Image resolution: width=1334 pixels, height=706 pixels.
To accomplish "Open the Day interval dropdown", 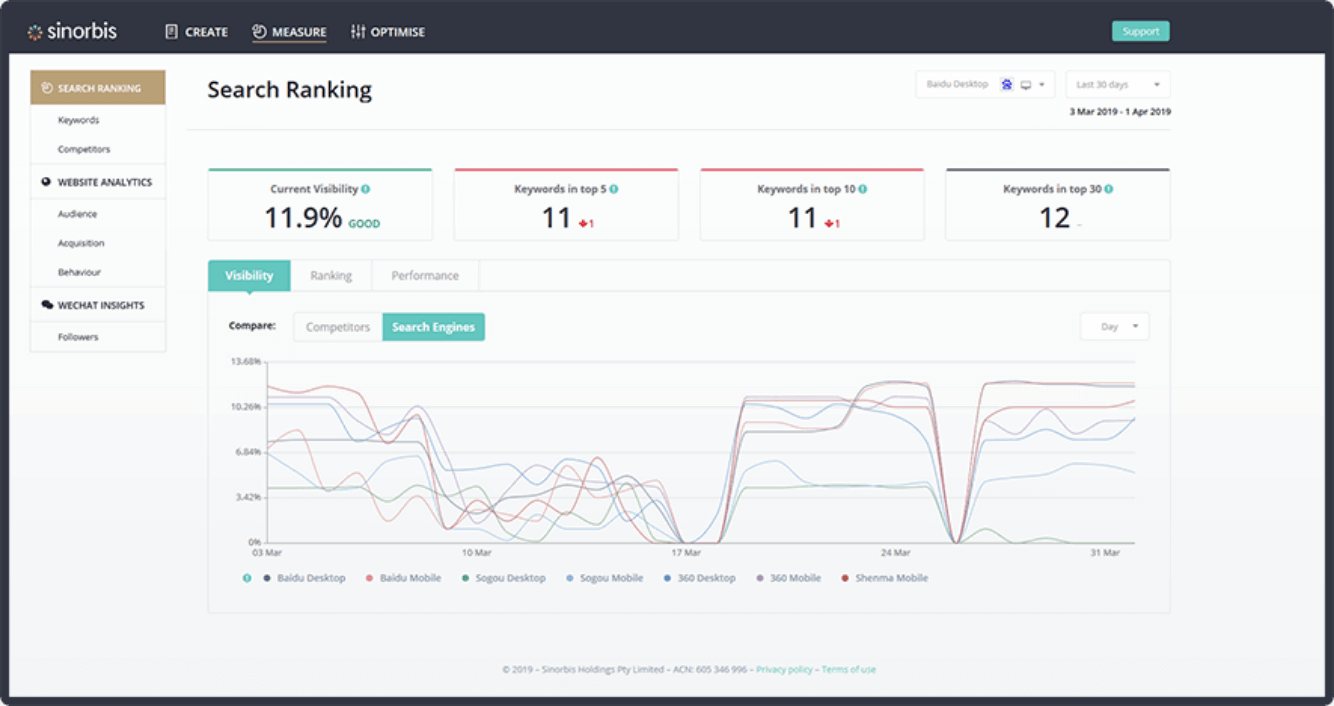I will tap(1115, 326).
